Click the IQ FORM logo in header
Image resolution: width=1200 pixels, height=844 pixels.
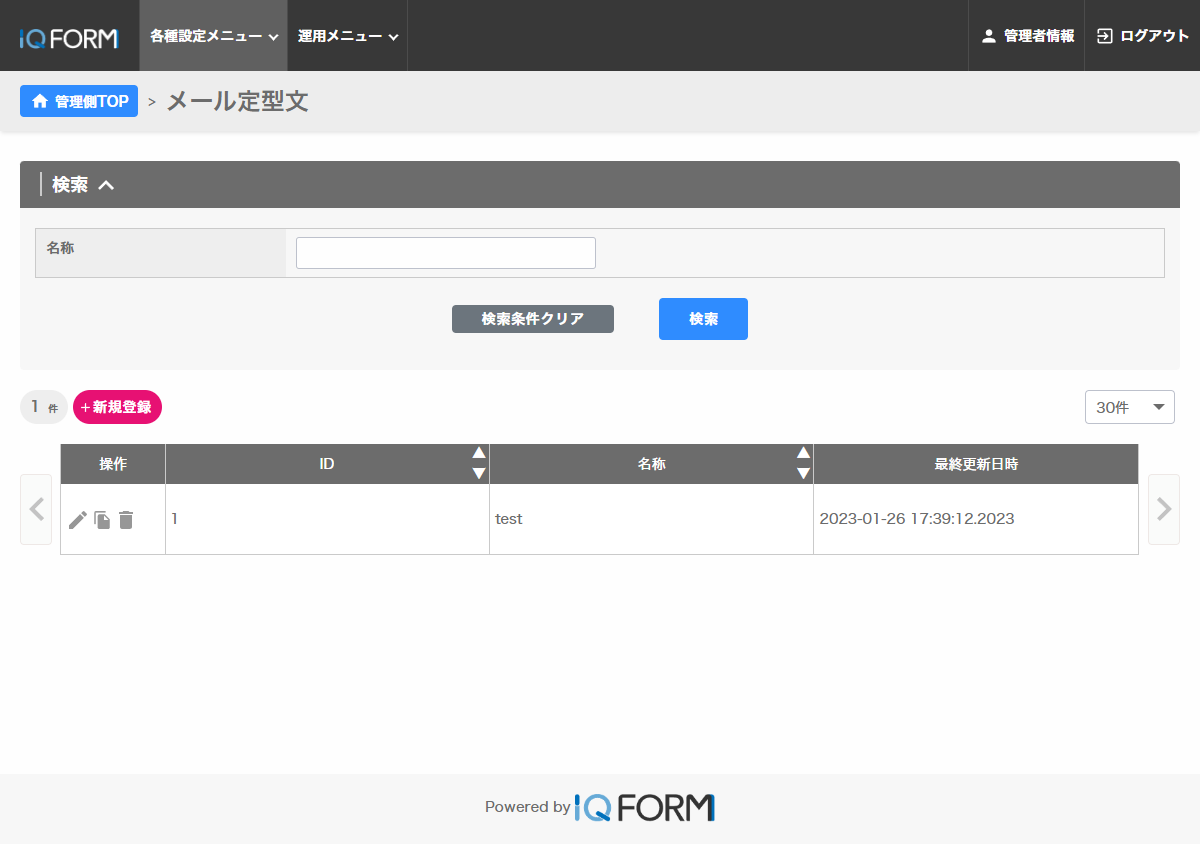click(69, 38)
